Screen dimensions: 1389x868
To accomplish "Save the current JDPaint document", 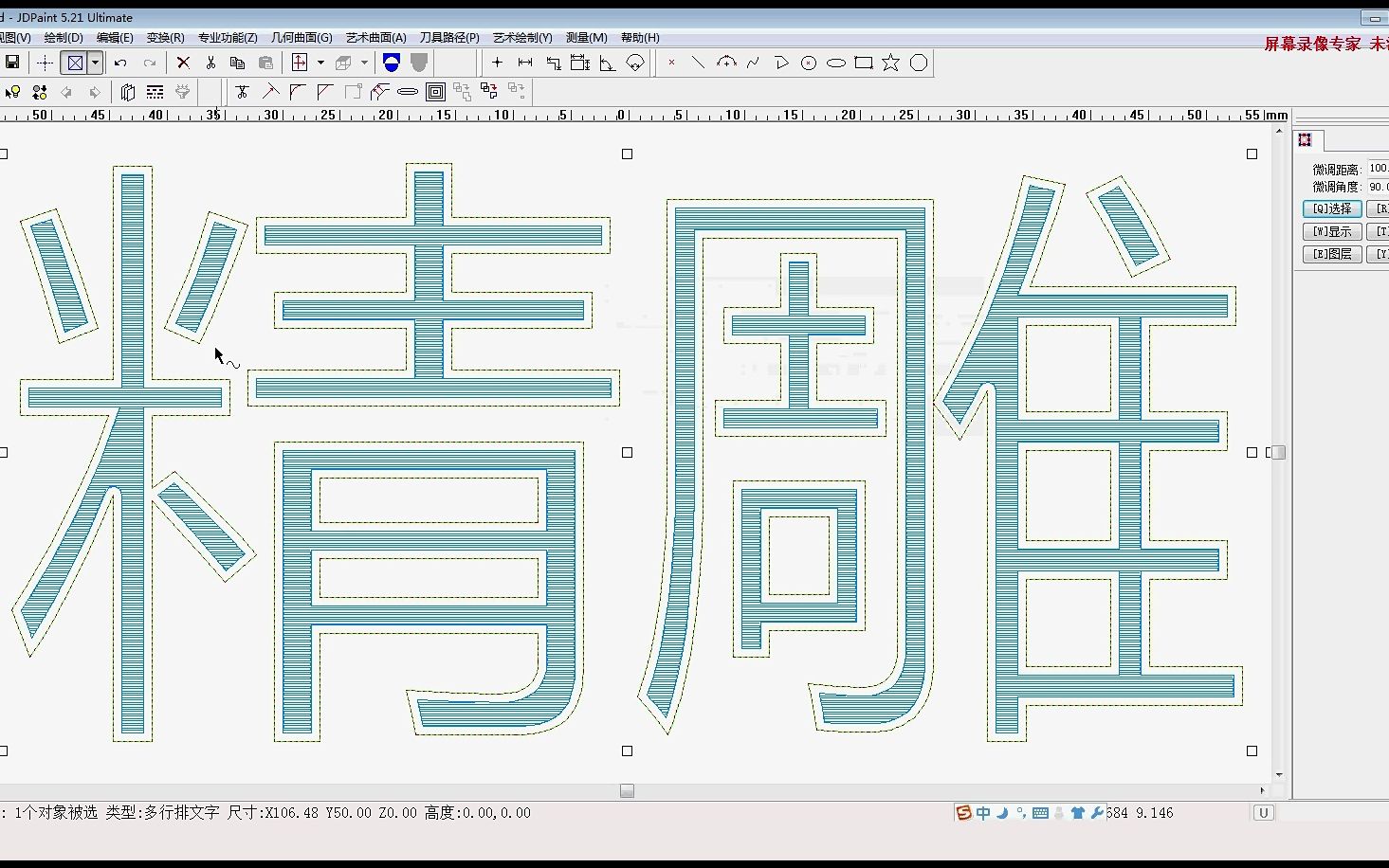I will (x=13, y=63).
